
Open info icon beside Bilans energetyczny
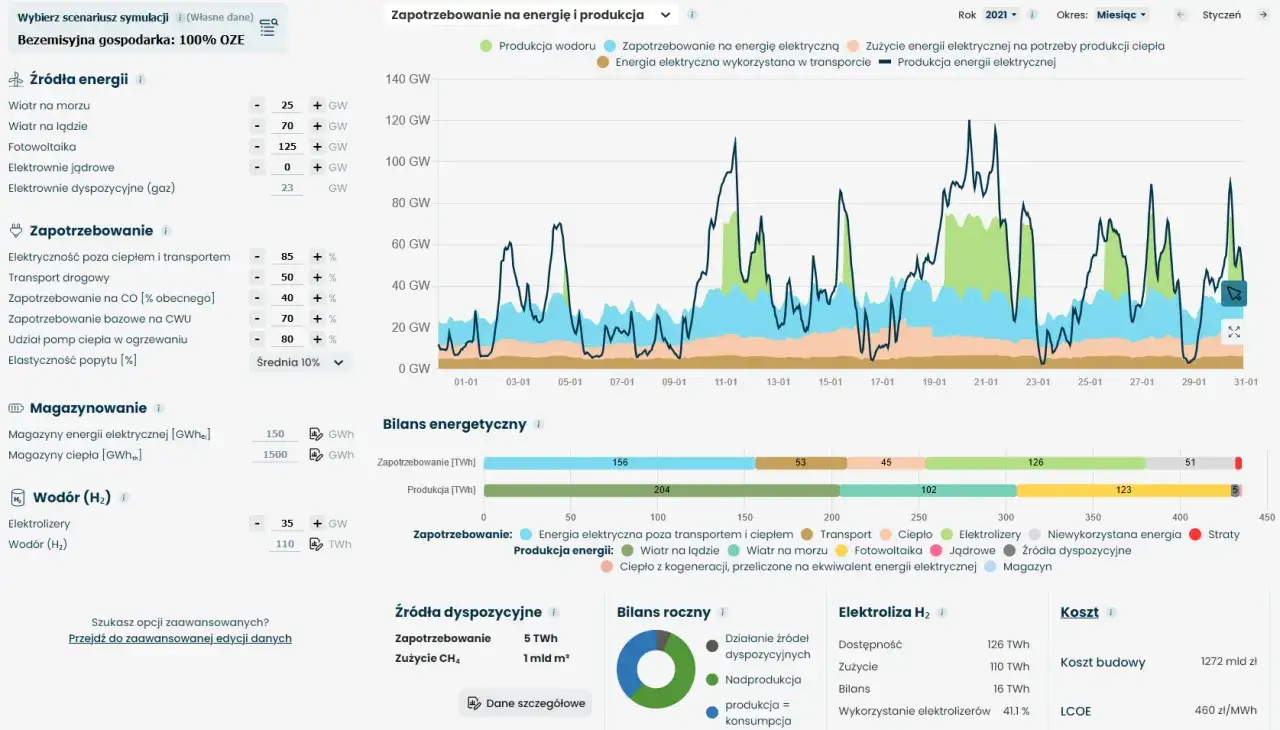537,424
